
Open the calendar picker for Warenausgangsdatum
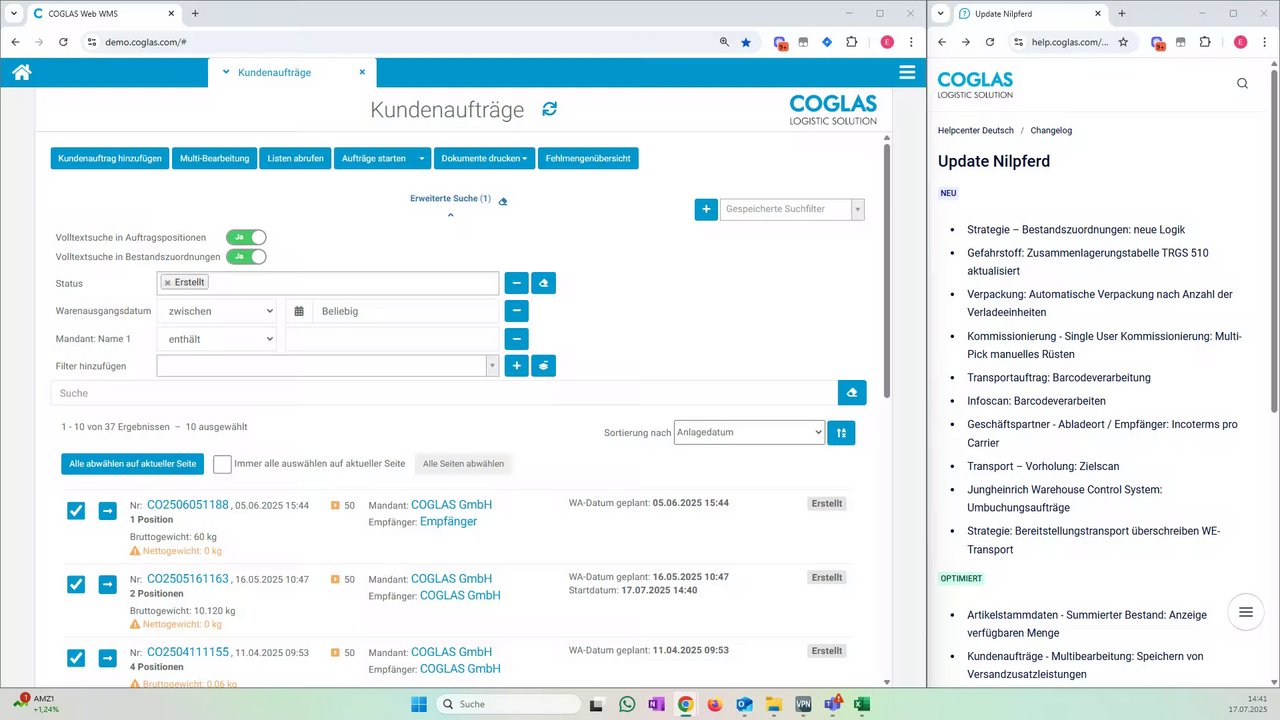coord(299,311)
